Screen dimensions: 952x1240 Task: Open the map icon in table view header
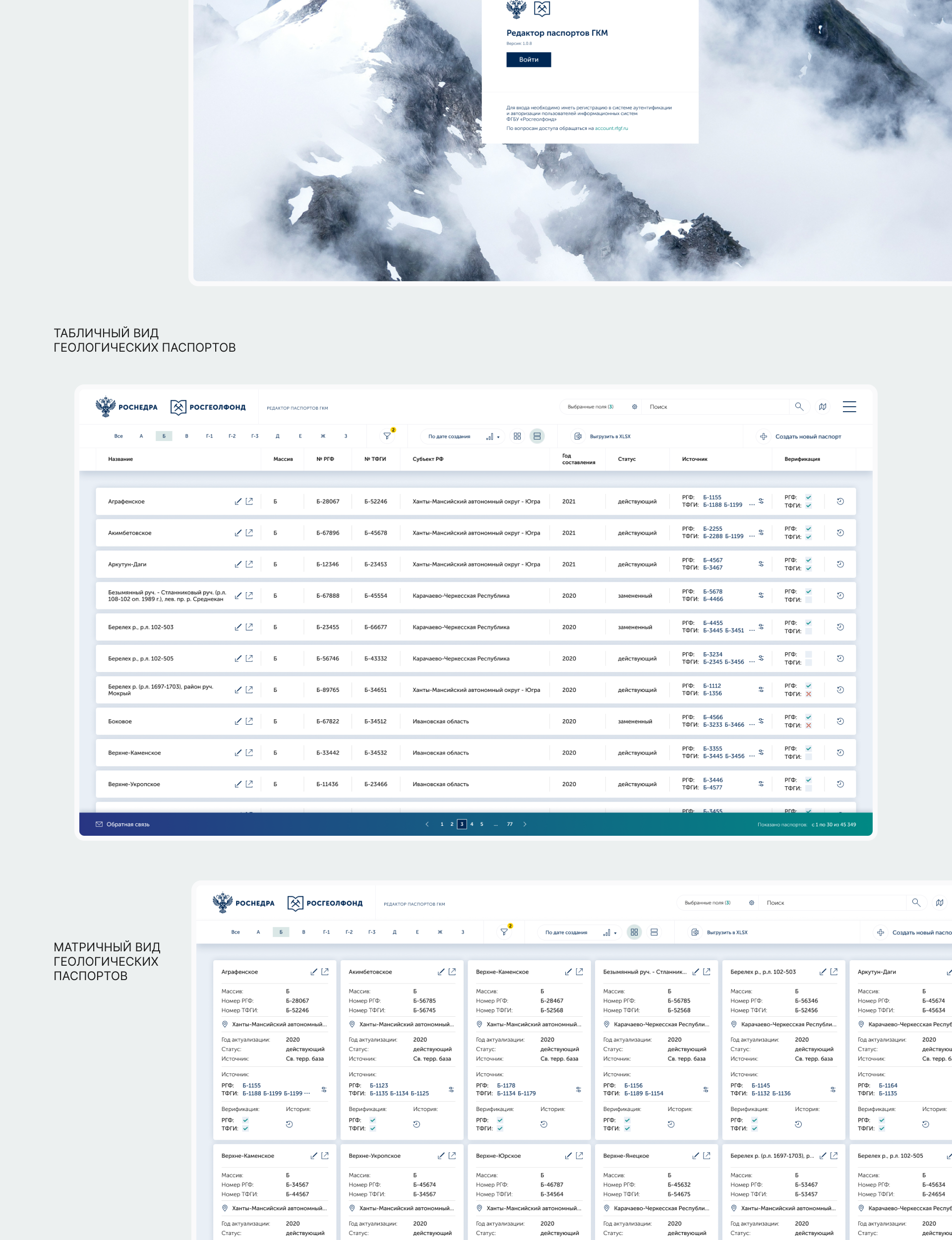pyautogui.click(x=822, y=407)
